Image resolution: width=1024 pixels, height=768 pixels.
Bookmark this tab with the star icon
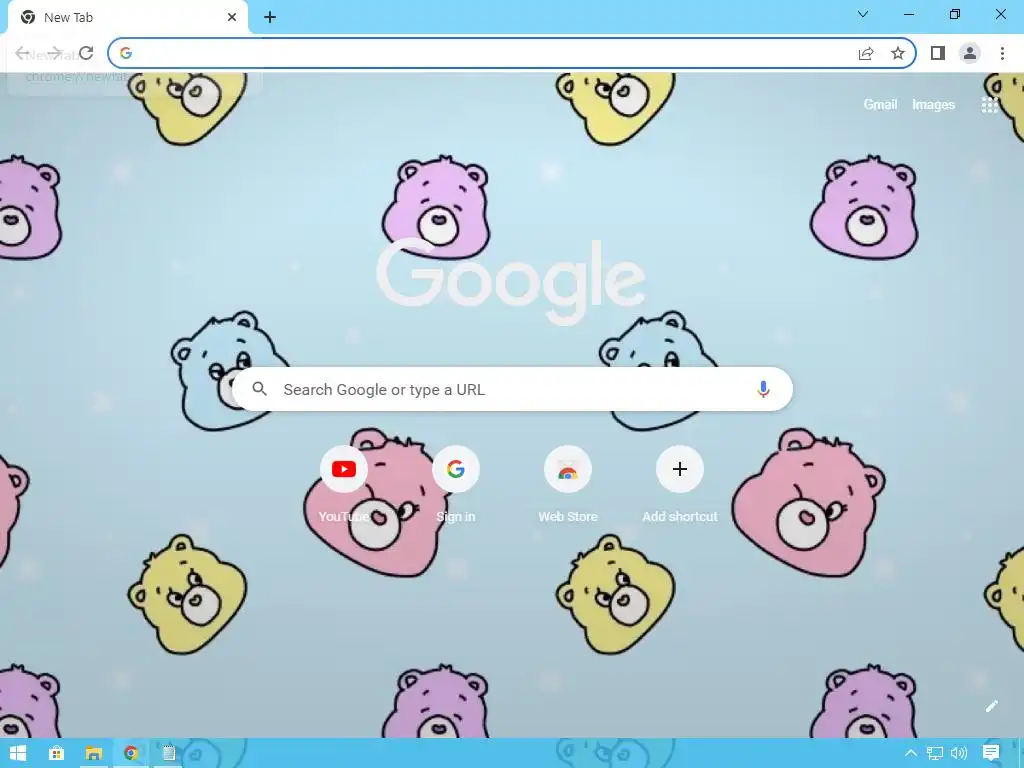pyautogui.click(x=898, y=53)
